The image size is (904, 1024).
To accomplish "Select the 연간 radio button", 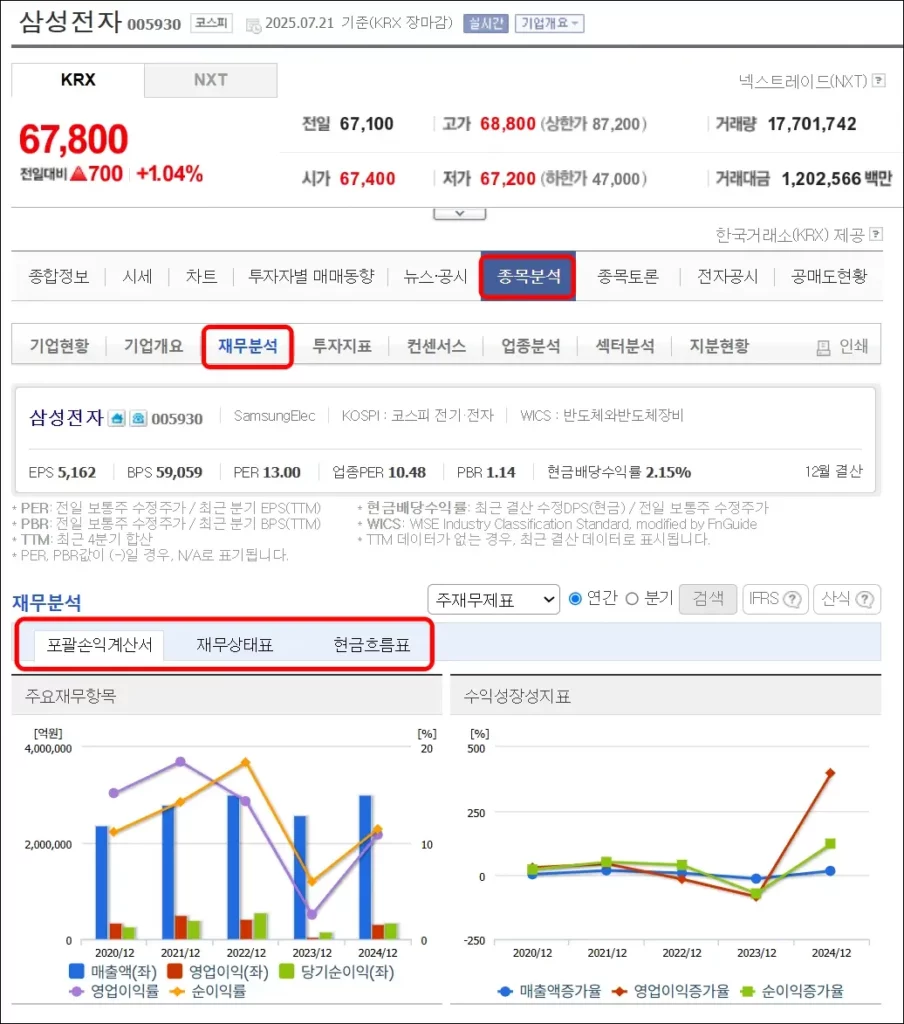I will (x=575, y=598).
